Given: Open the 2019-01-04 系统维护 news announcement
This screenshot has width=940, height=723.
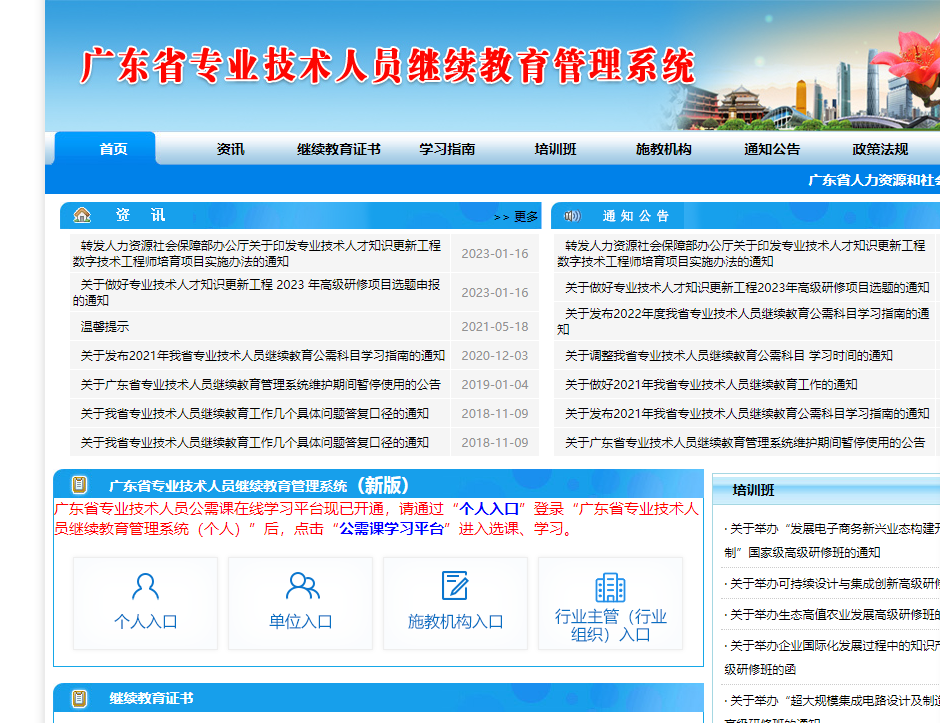Looking at the screenshot, I should [x=260, y=385].
